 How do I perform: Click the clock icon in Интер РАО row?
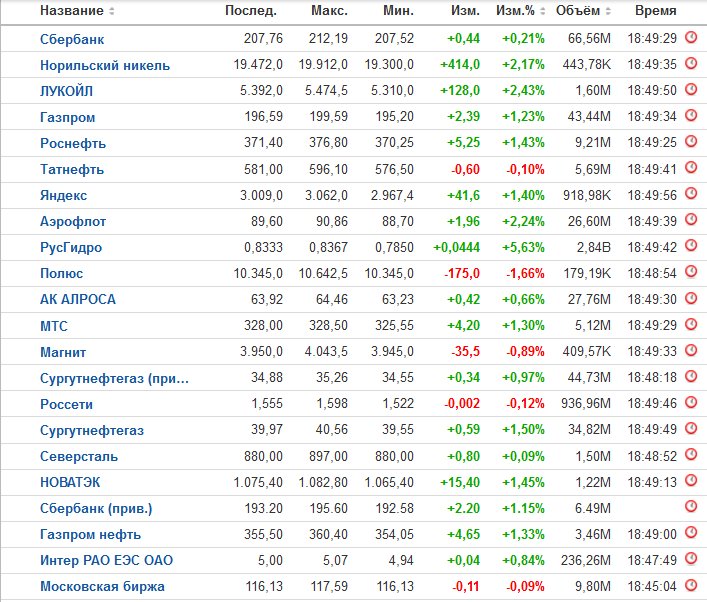(691, 559)
